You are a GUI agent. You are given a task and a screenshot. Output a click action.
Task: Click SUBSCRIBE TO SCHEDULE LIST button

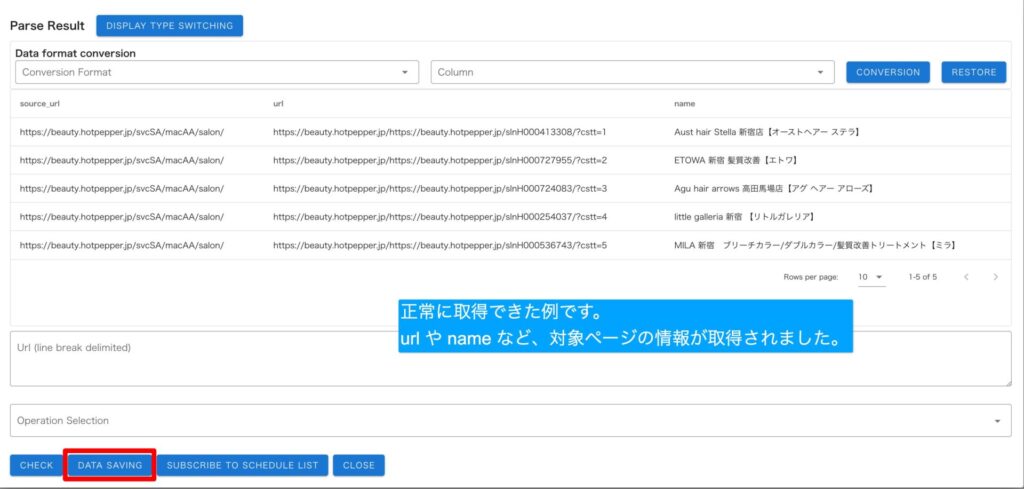242,465
